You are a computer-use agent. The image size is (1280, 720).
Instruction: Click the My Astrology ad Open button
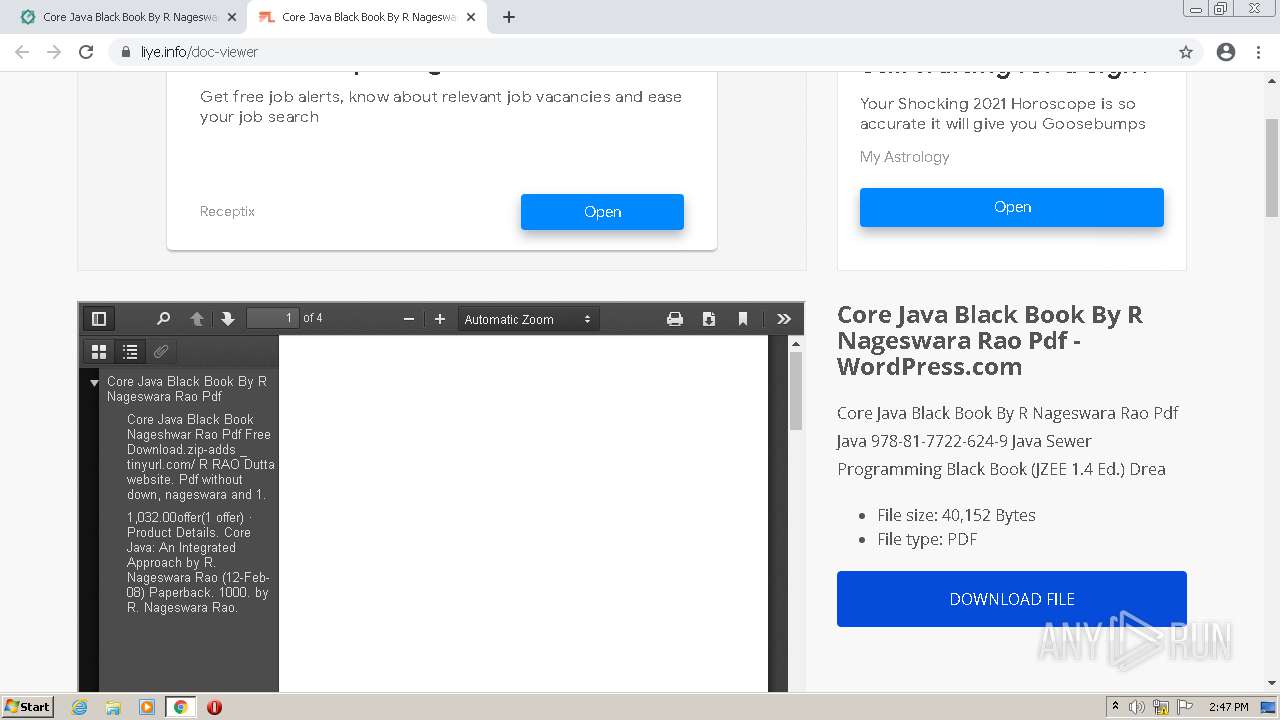coord(1012,207)
